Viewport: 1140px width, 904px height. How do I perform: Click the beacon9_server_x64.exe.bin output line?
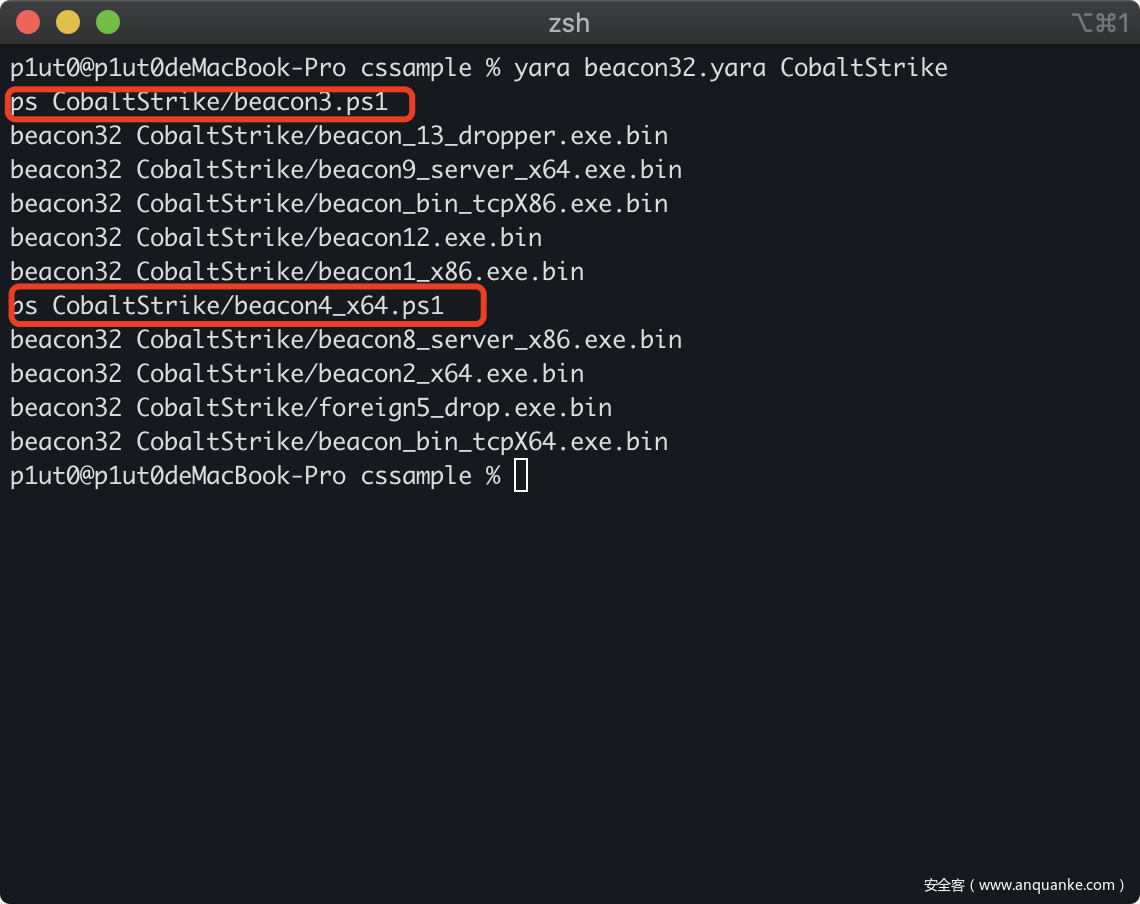click(346, 170)
